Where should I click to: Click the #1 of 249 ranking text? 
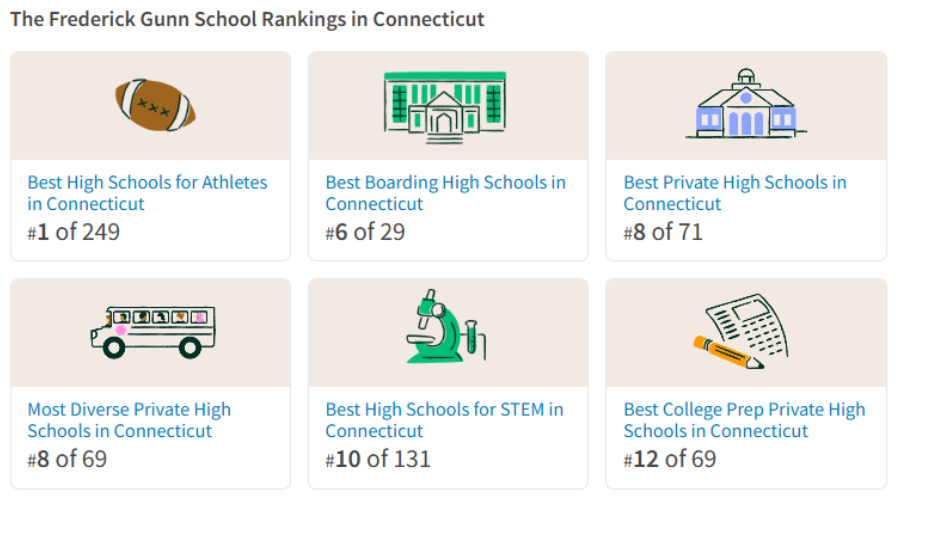tap(74, 233)
